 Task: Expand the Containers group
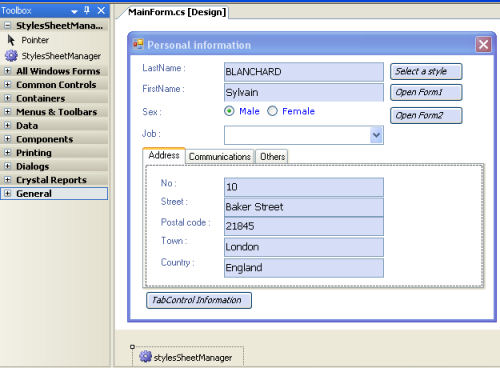pos(7,98)
